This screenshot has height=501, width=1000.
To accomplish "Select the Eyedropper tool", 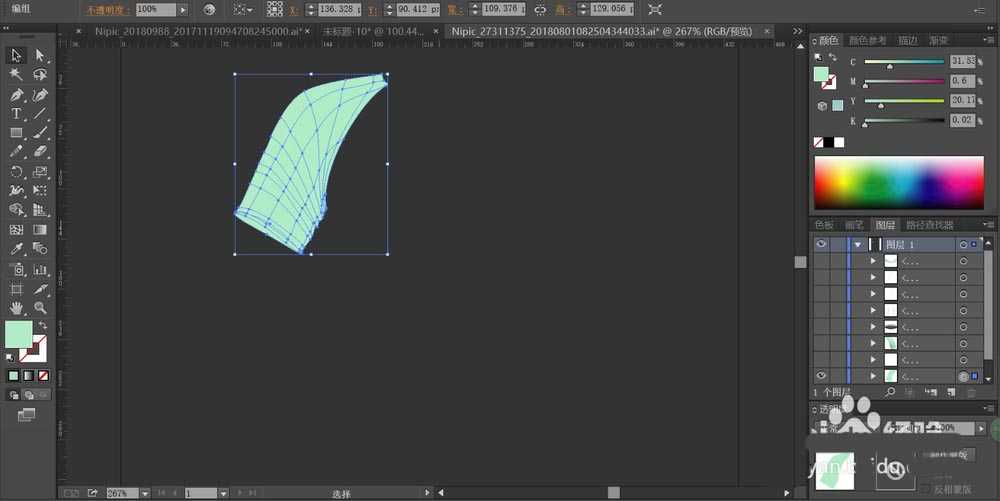I will (x=16, y=250).
